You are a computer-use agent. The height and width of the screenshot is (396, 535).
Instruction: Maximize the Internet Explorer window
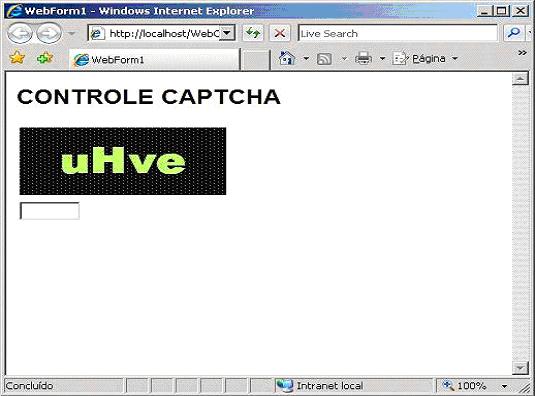(502, 11)
